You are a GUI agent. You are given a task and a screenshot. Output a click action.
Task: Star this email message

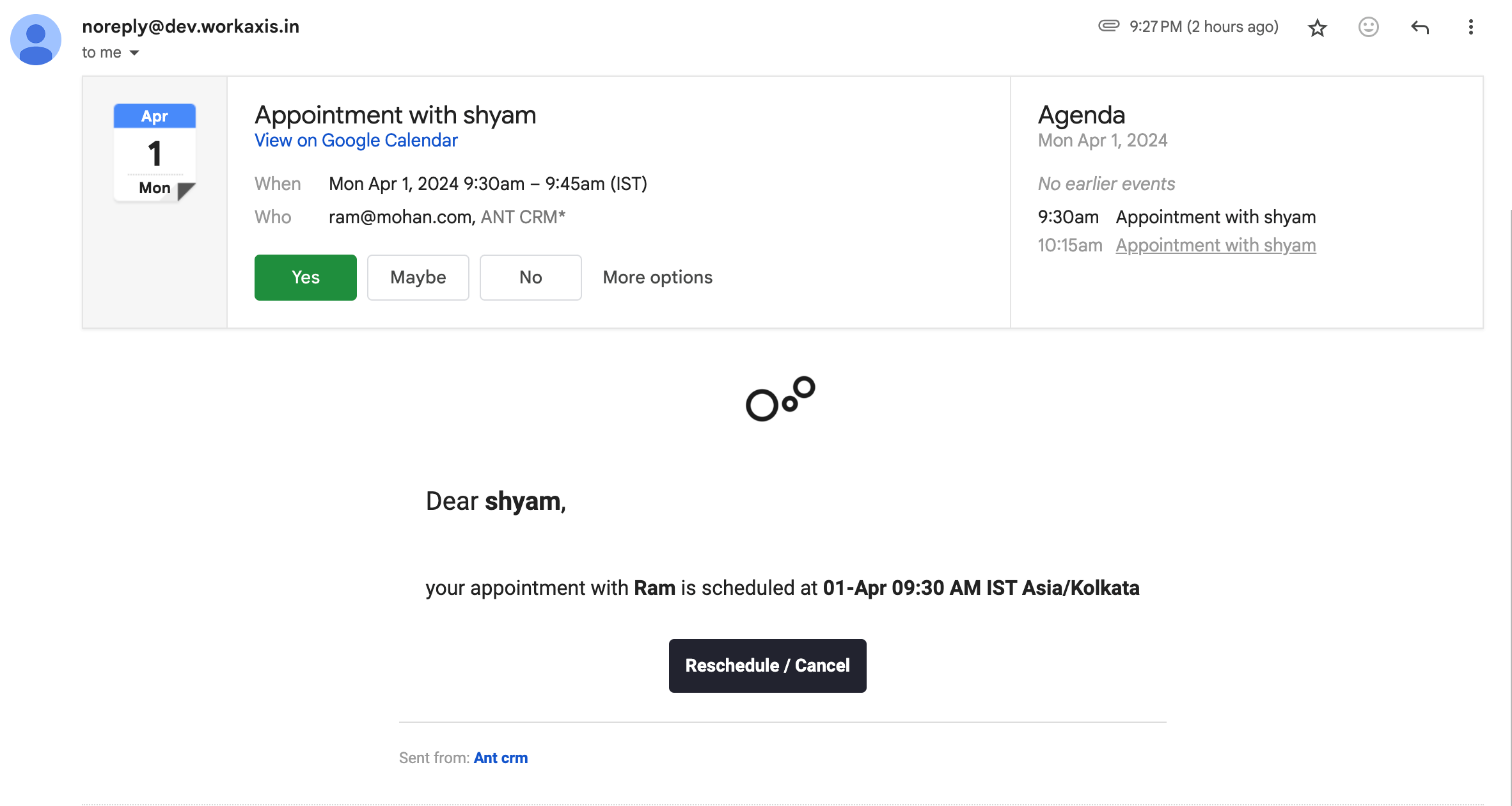pyautogui.click(x=1317, y=28)
